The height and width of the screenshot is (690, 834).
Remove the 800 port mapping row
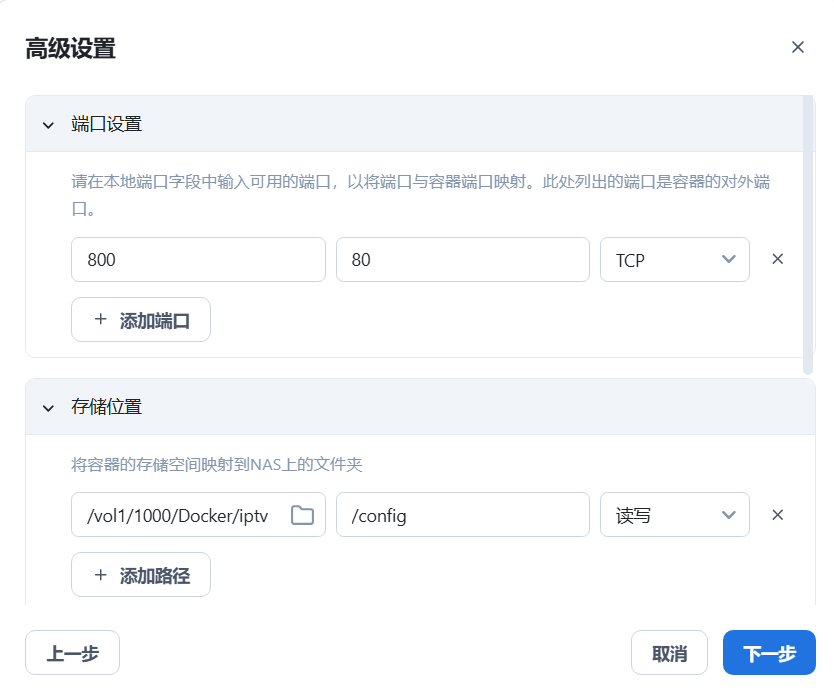(778, 259)
